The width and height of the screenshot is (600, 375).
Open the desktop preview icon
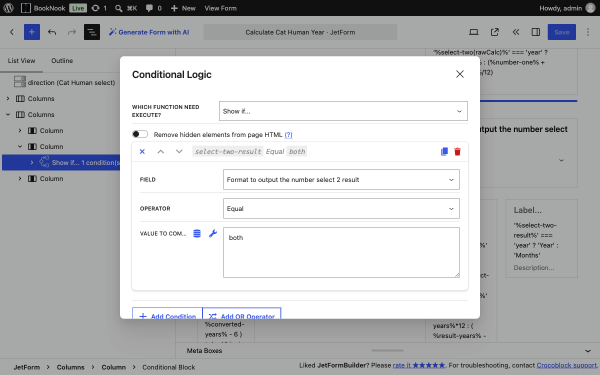point(474,32)
